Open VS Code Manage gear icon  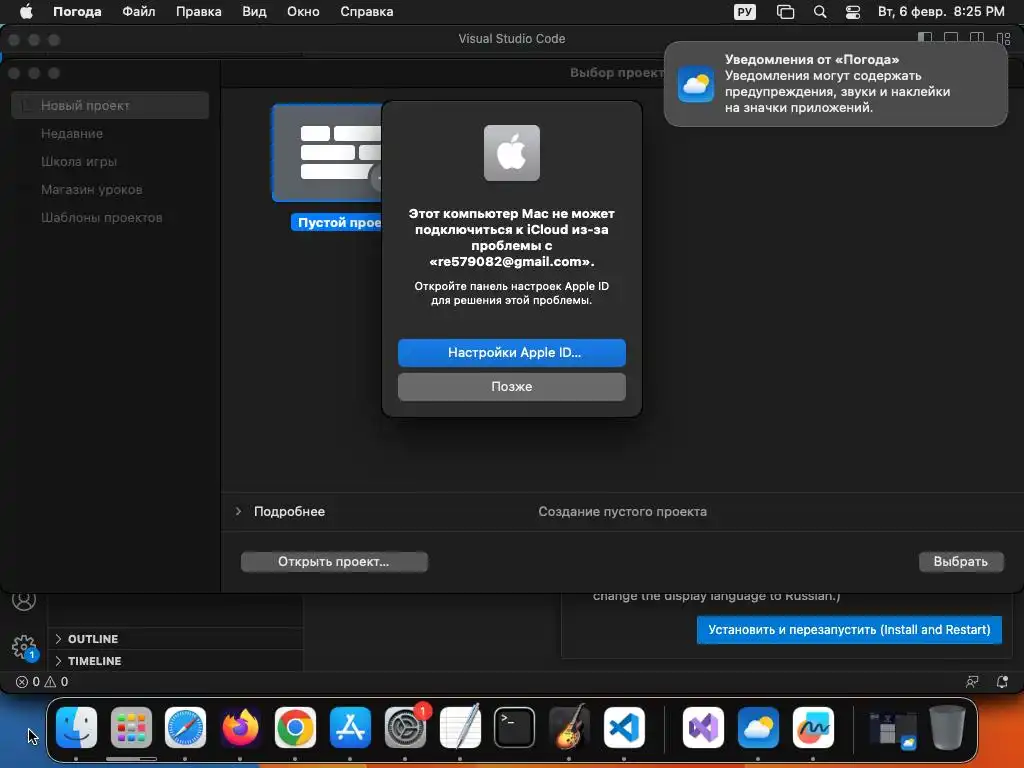[x=24, y=647]
